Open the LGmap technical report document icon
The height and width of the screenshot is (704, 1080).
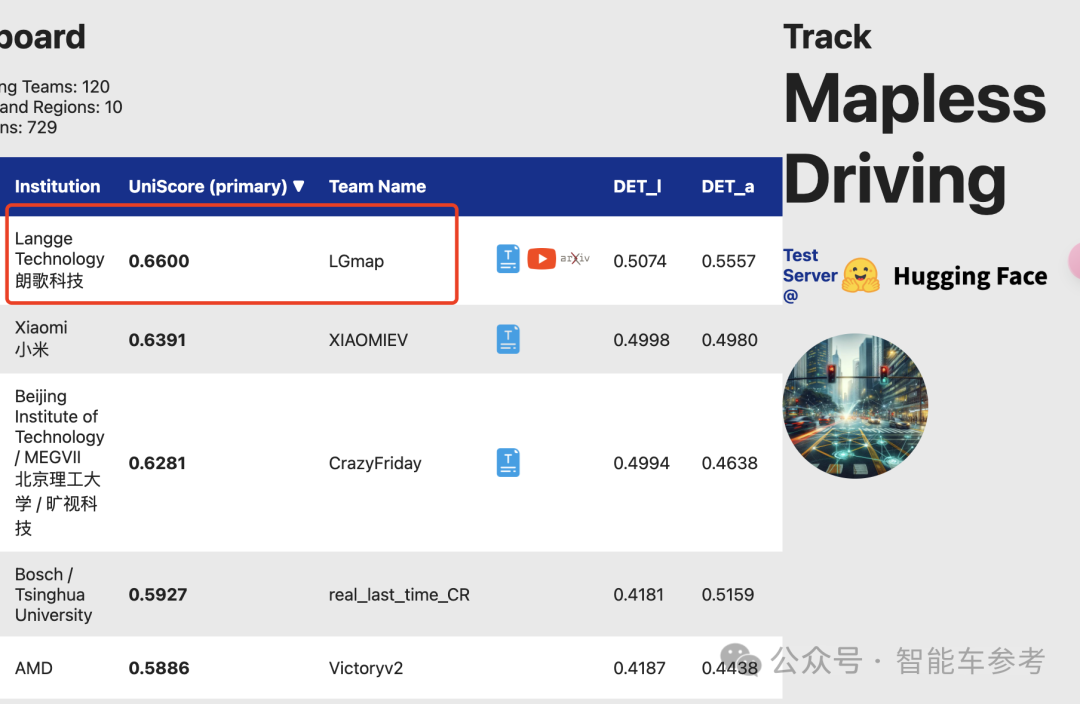[508, 259]
